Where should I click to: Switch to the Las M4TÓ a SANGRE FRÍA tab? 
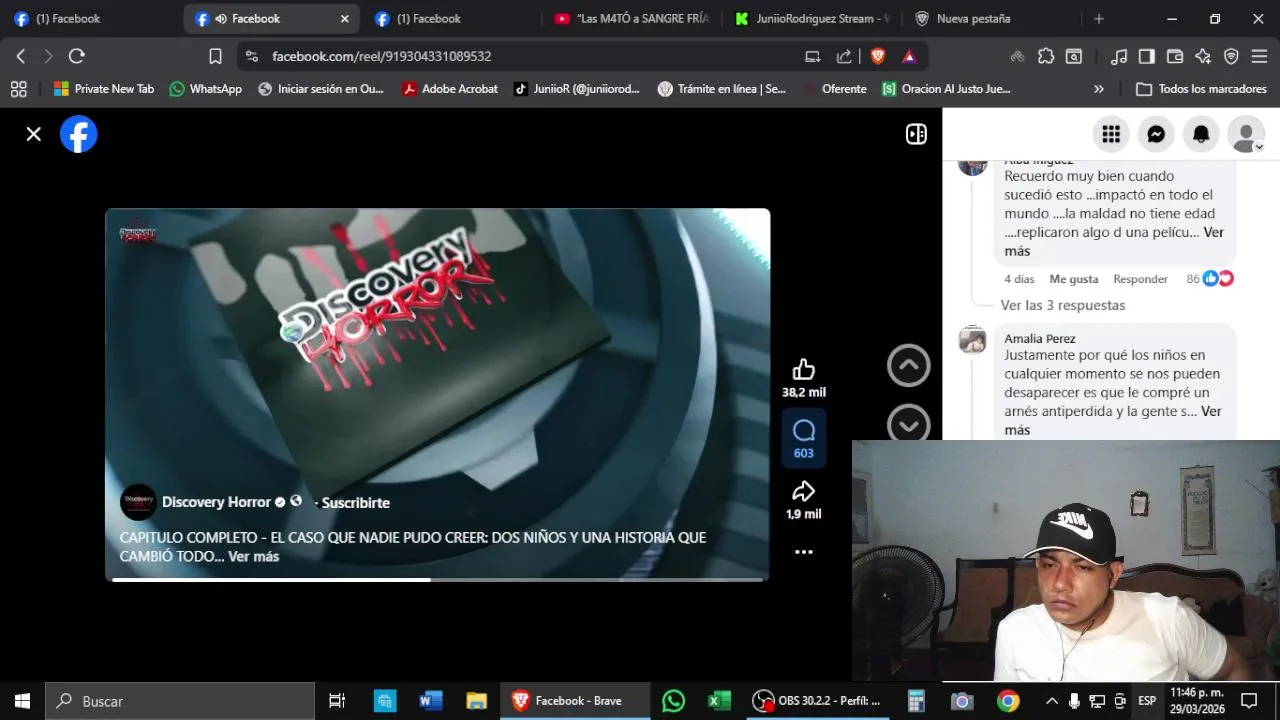[x=632, y=18]
